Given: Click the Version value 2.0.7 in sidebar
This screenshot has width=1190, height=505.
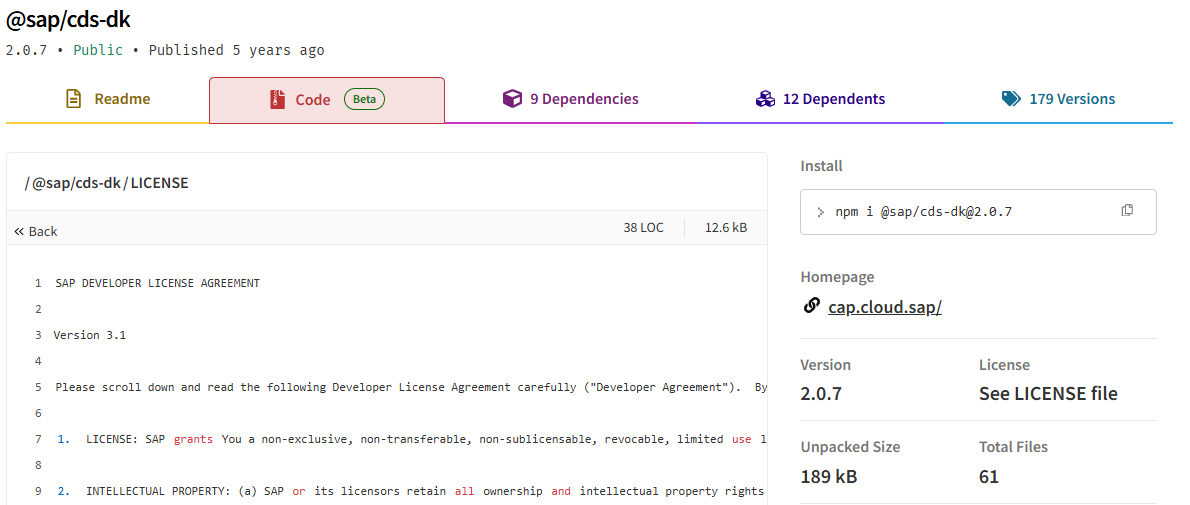Looking at the screenshot, I should click(820, 394).
